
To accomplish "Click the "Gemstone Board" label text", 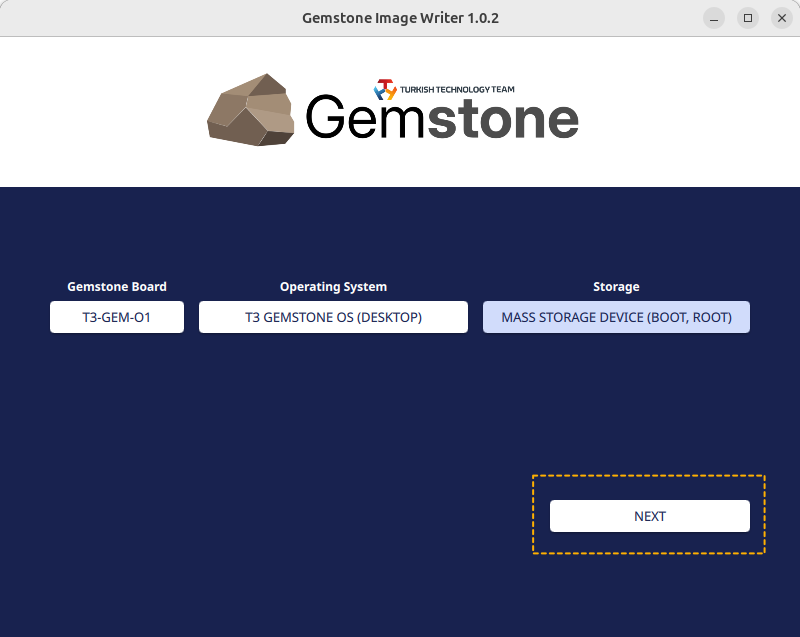I will [x=117, y=287].
